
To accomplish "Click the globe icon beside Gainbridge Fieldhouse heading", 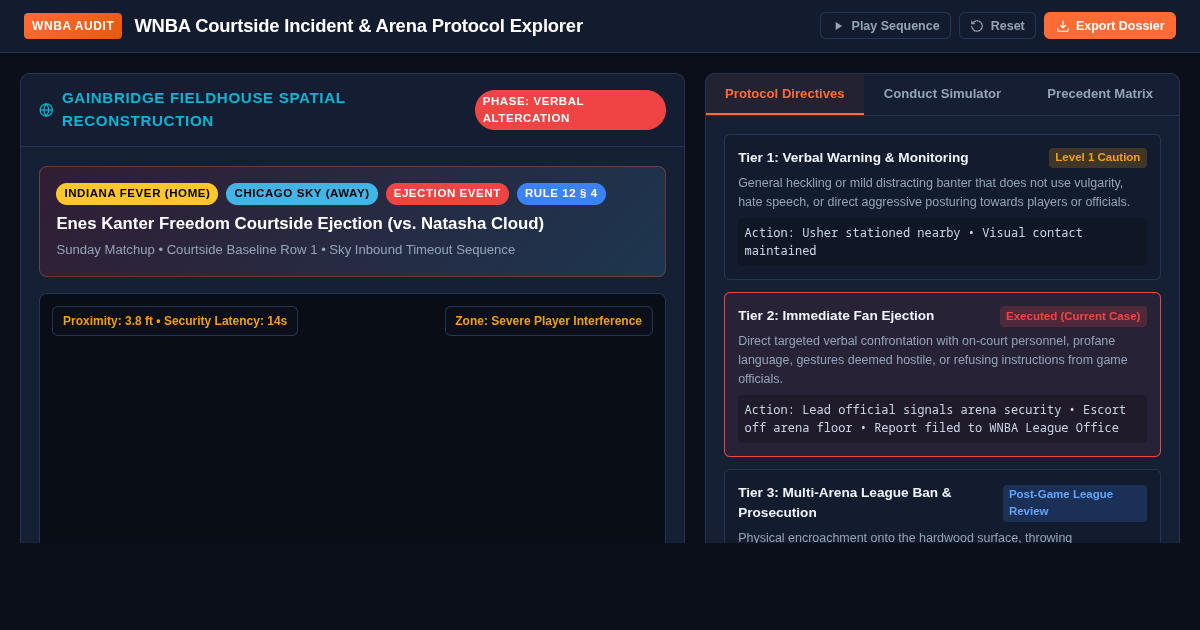I will (46, 110).
